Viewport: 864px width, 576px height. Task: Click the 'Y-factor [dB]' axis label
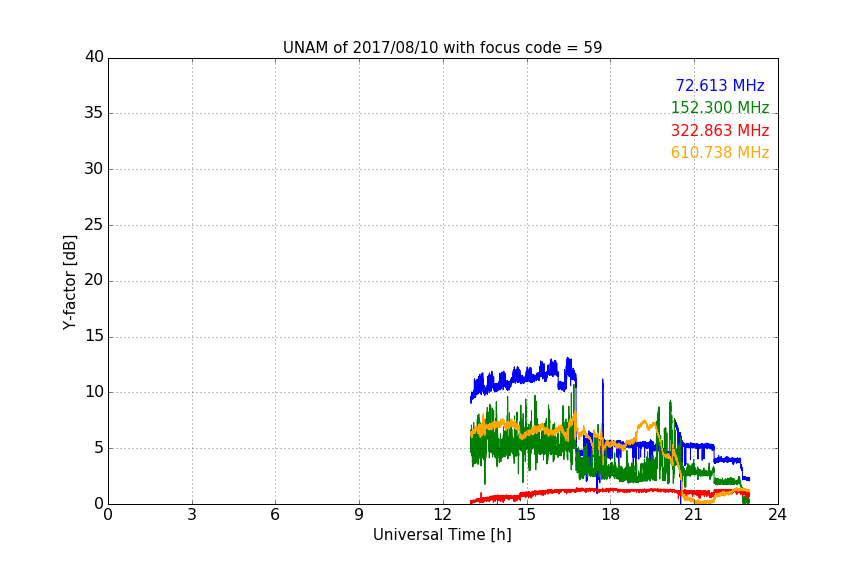[x=69, y=282]
